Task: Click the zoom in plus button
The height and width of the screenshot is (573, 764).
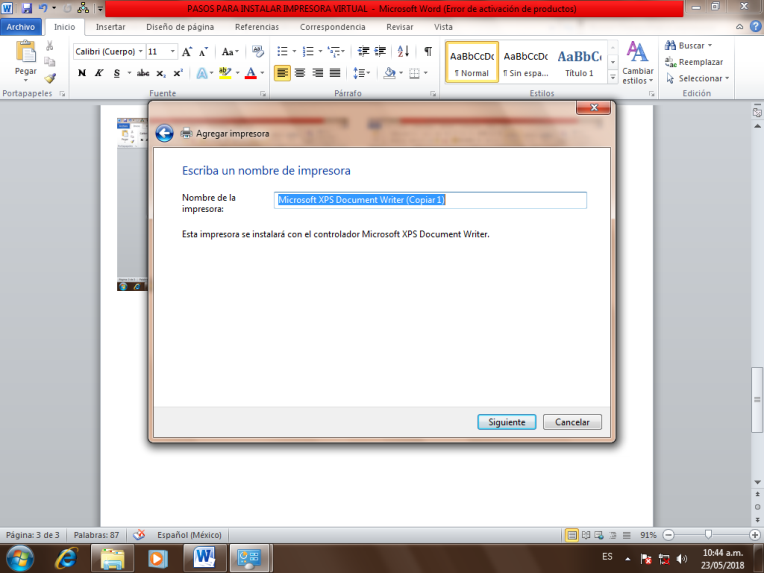Action: click(x=755, y=535)
